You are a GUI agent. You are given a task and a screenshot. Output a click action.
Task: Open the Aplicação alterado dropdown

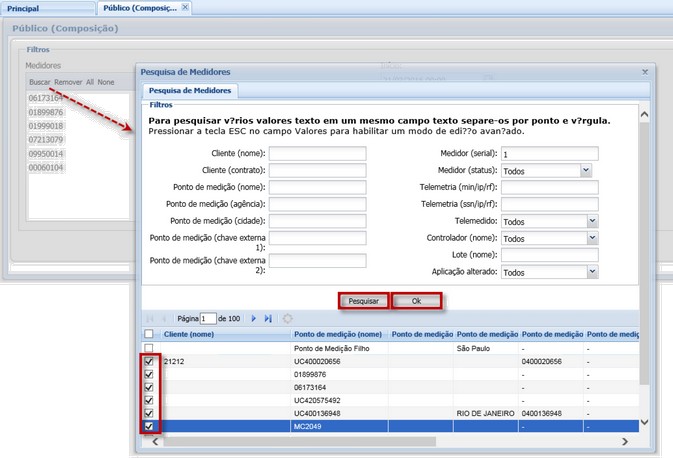coord(592,272)
